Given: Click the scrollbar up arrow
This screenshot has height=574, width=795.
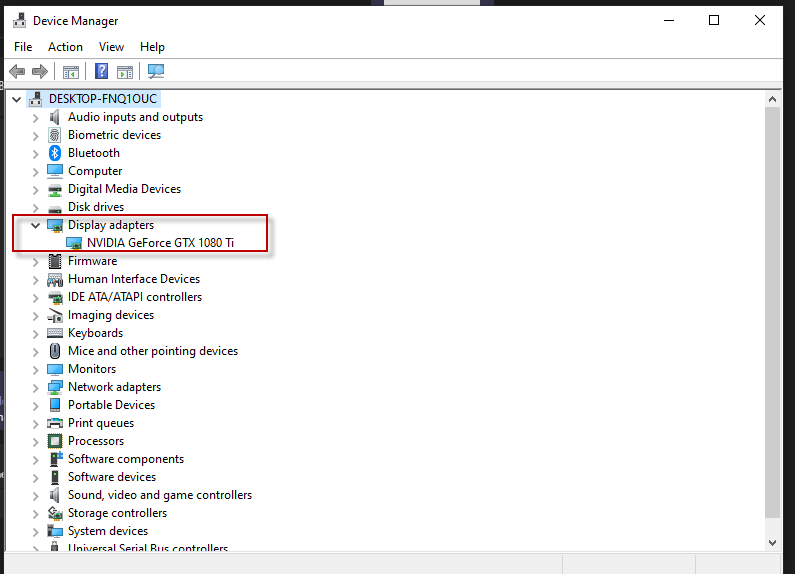Looking at the screenshot, I should [772, 99].
